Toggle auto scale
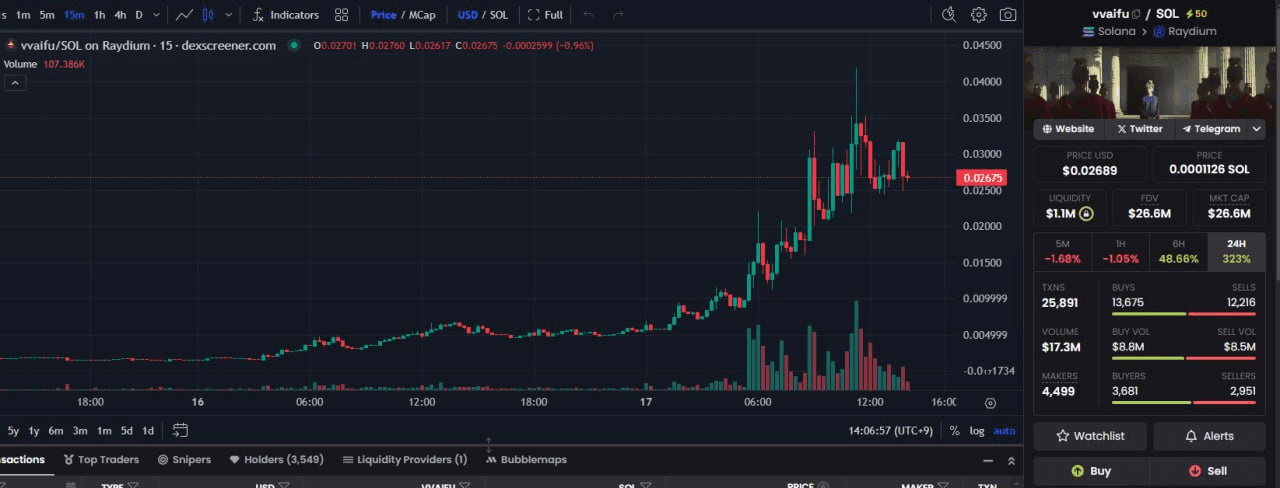The image size is (1280, 488). [1004, 431]
